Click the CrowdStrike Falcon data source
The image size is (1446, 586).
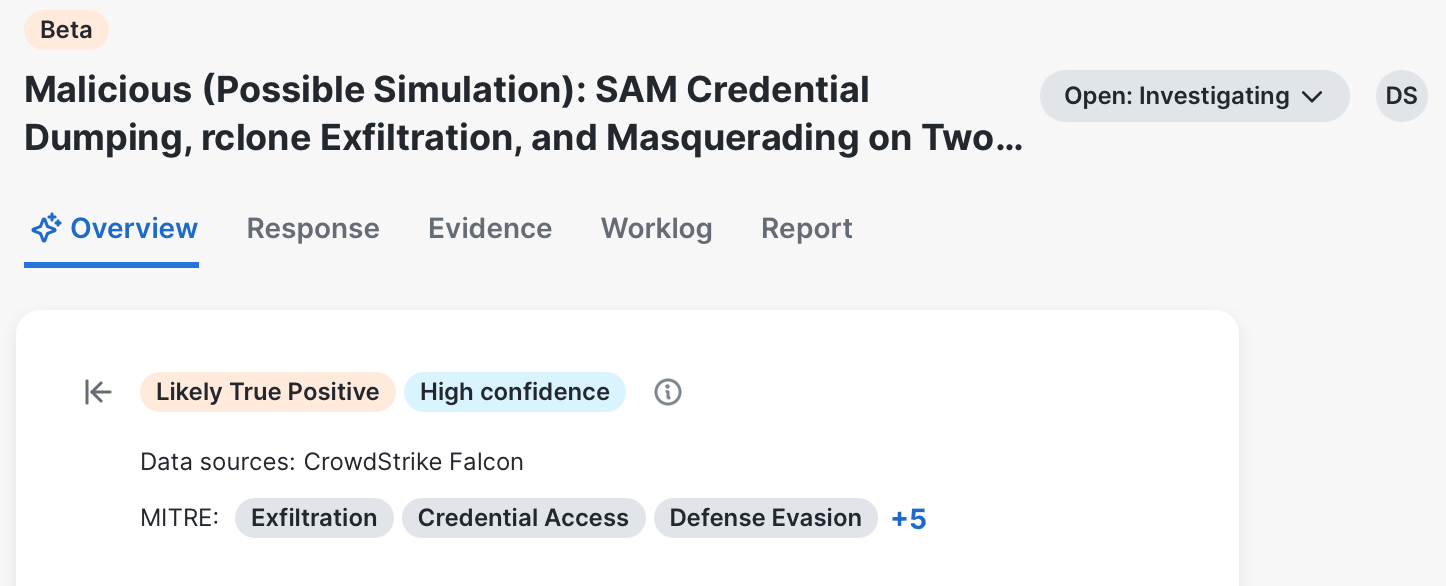pyautogui.click(x=413, y=462)
